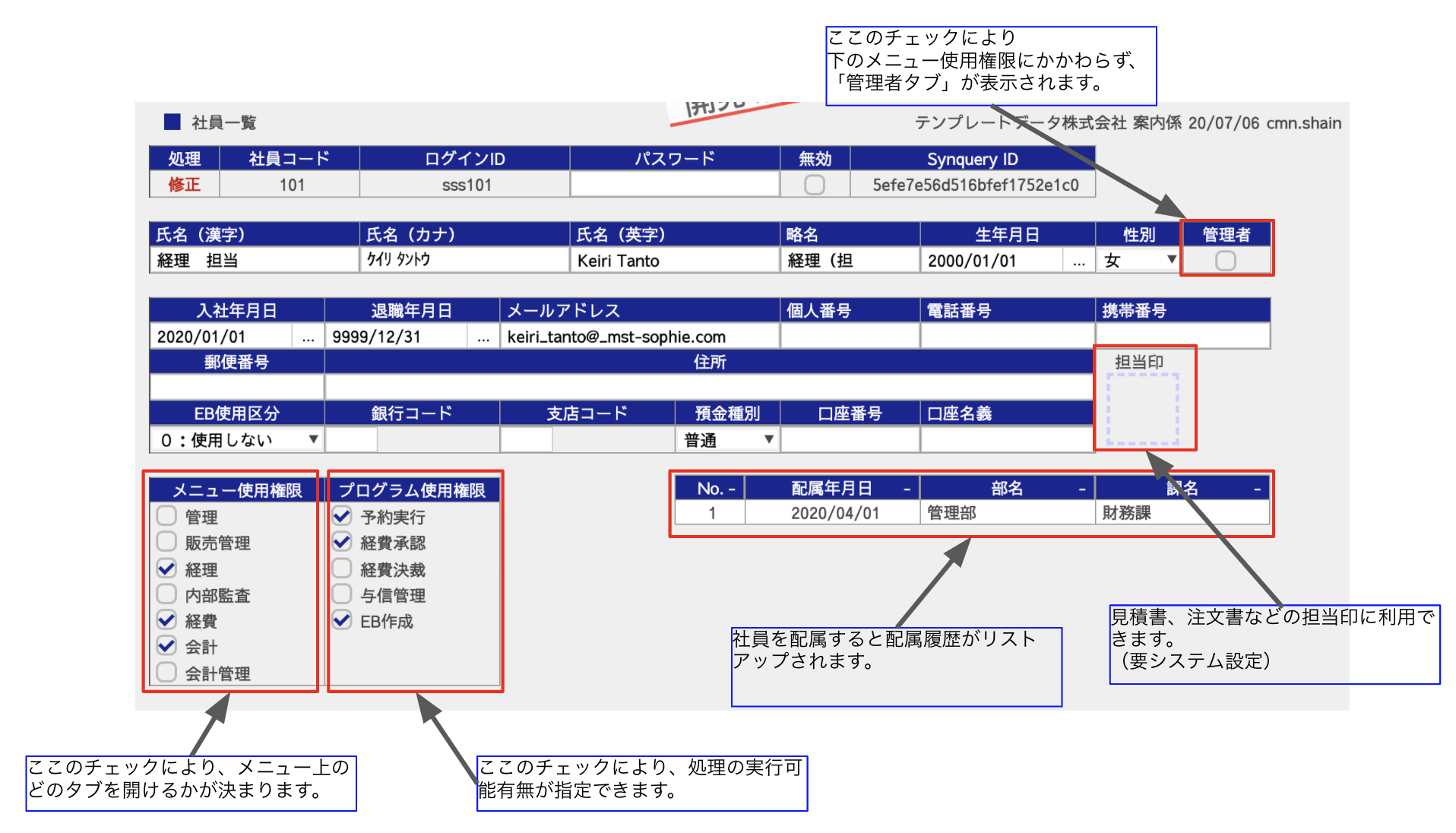Screen dimensions: 1456x833
Task: Open the 預金種別 dropdown
Action: click(x=727, y=439)
